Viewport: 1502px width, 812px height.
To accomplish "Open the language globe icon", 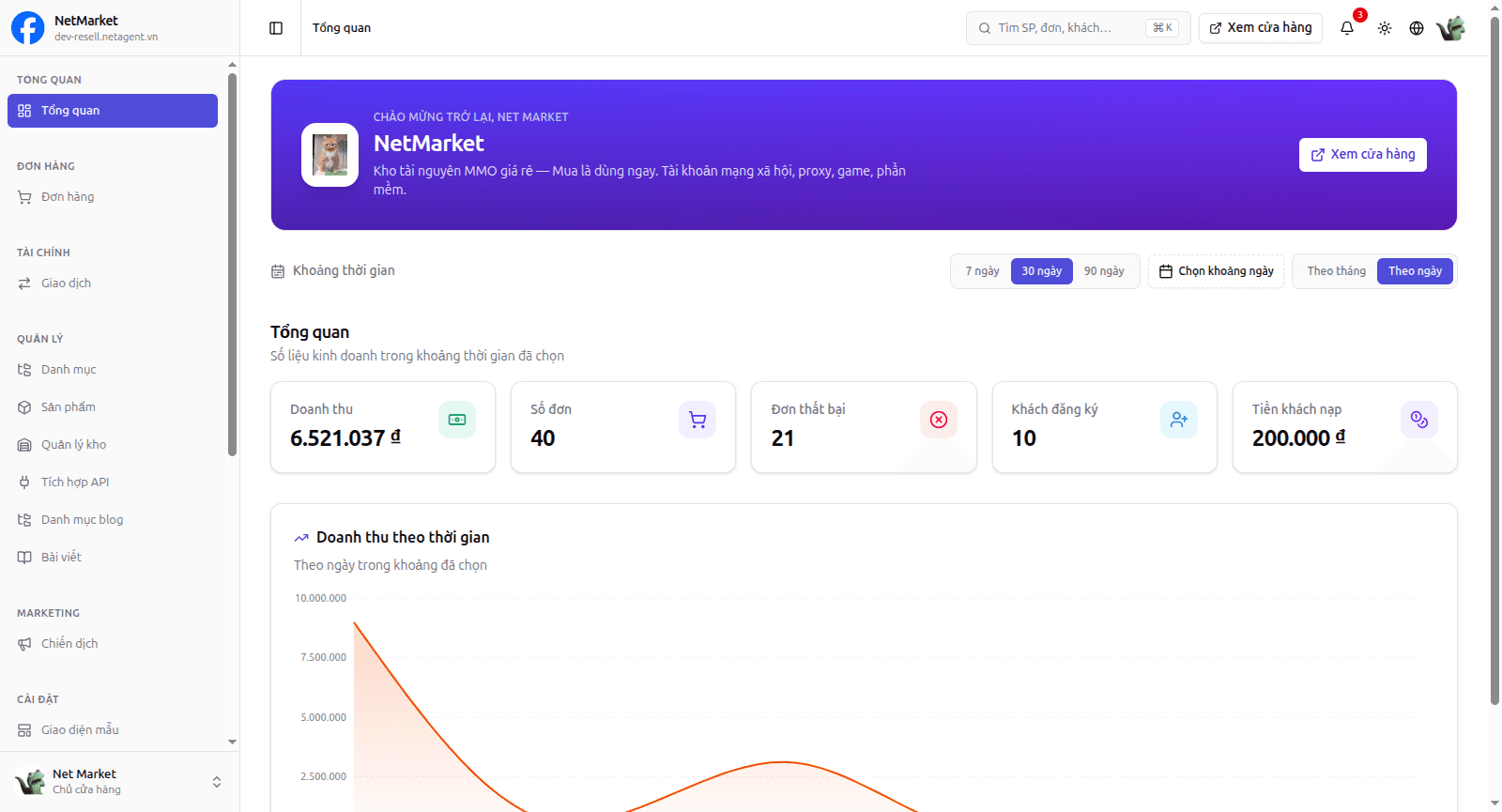I will tap(1417, 28).
